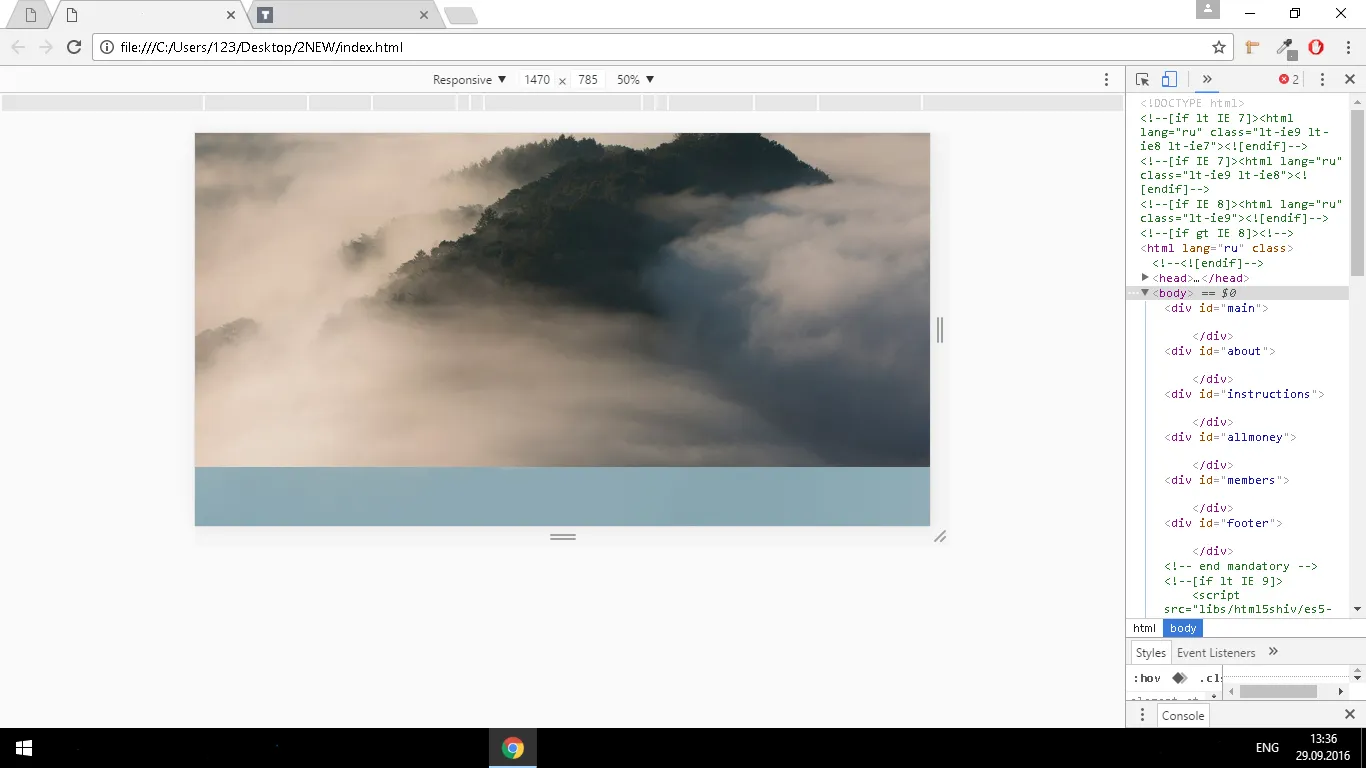The height and width of the screenshot is (768, 1366).
Task: Expand the head element node
Action: pyautogui.click(x=1146, y=278)
